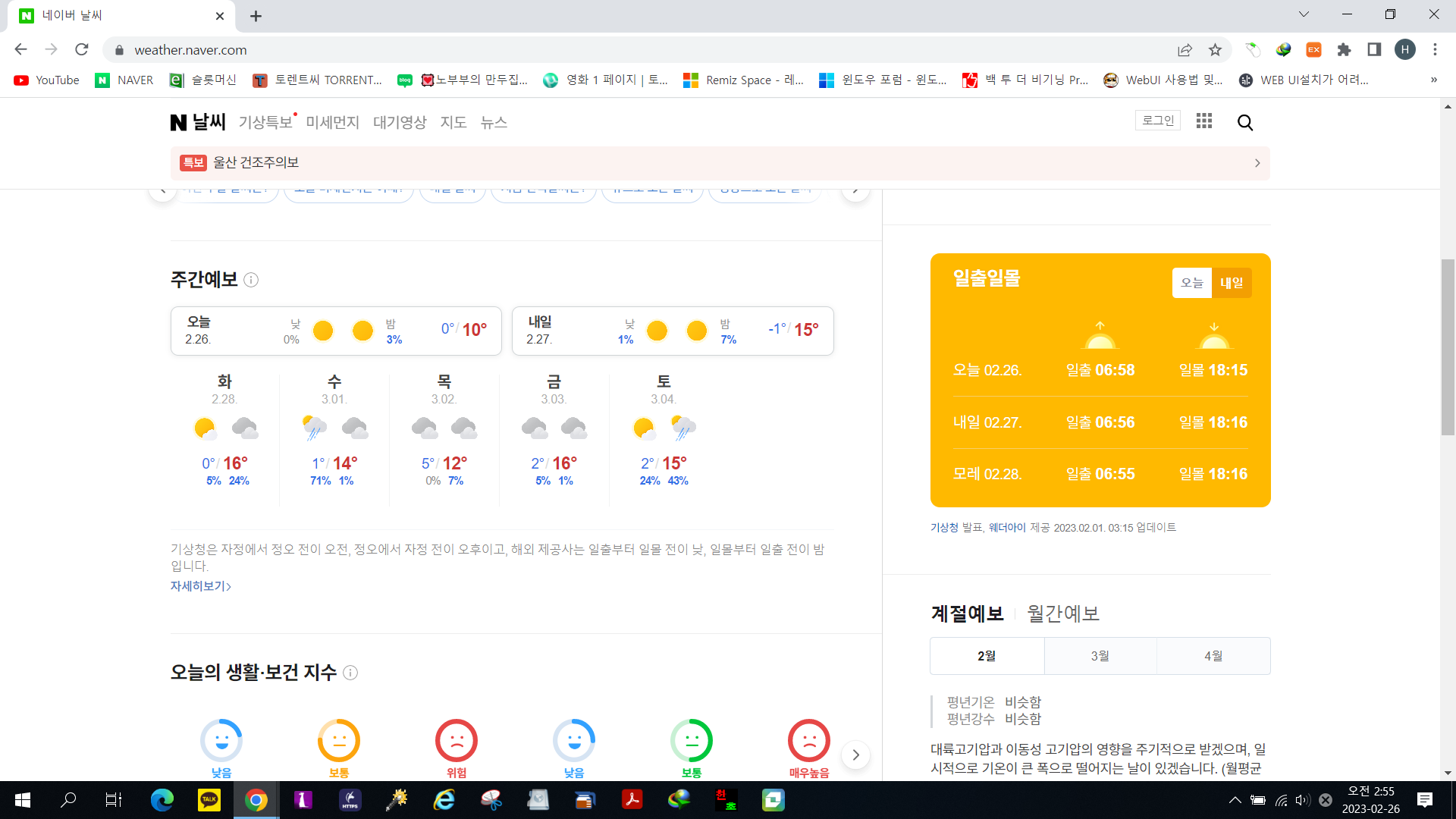
Task: Click the 매우높음 red face icon
Action: coord(809,740)
